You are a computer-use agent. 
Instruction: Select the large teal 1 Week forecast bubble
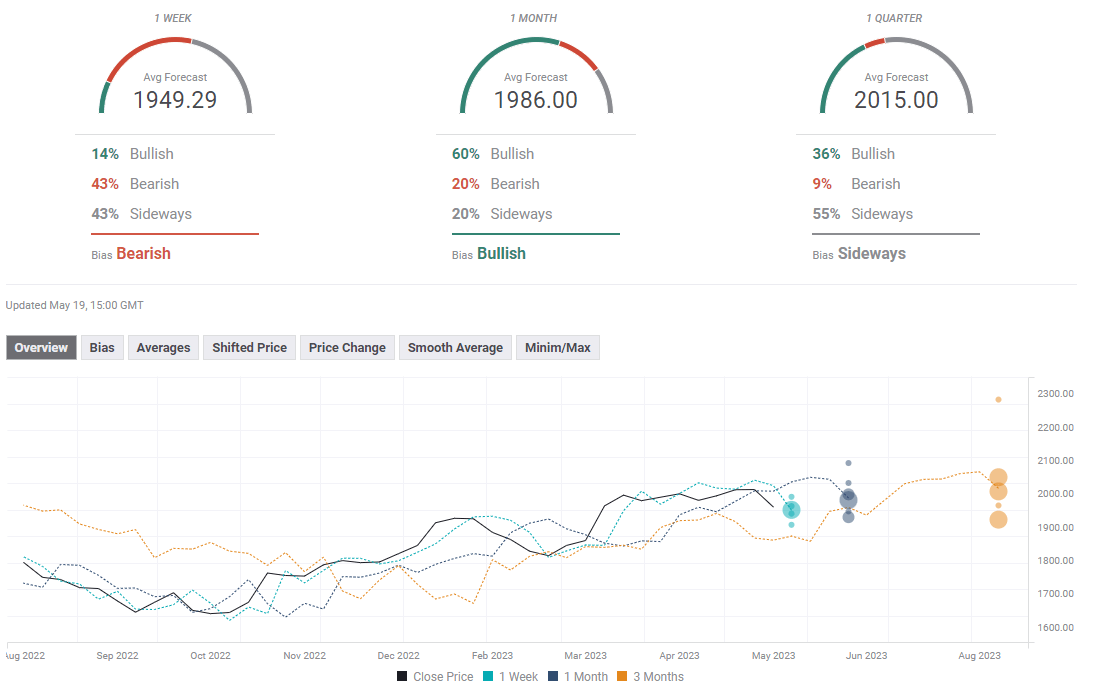tap(791, 510)
